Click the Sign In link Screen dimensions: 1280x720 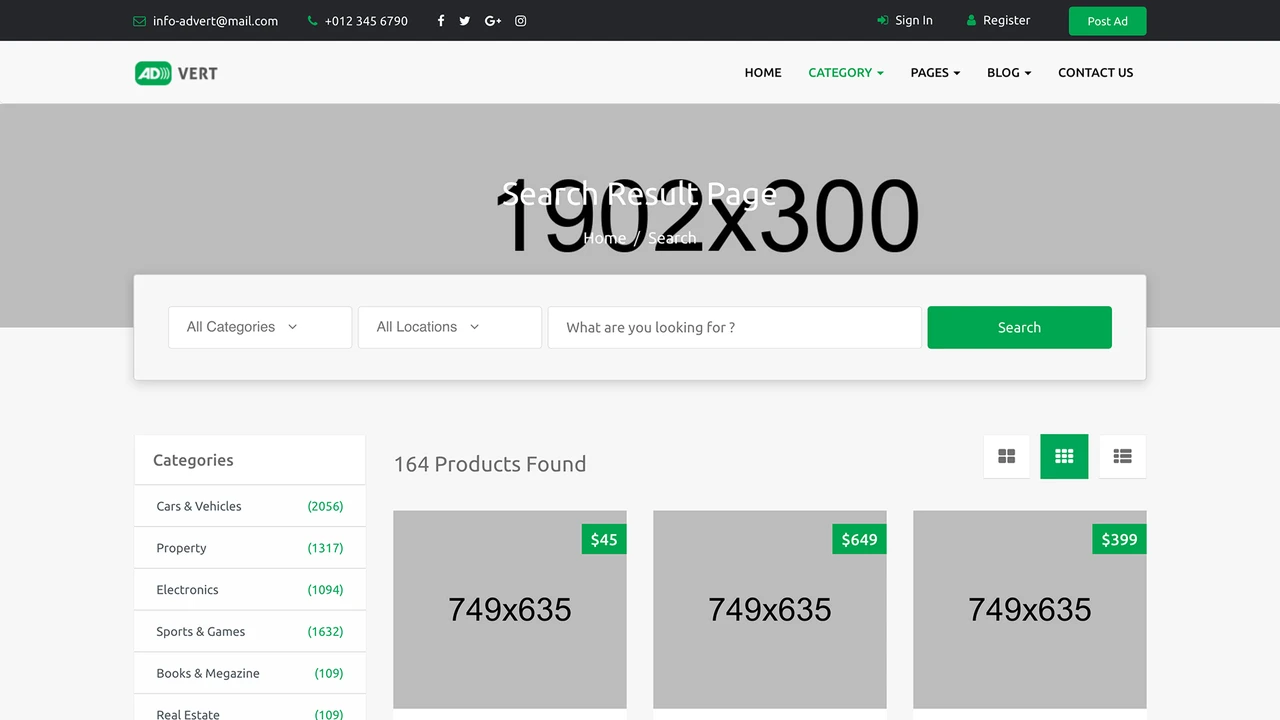(914, 20)
